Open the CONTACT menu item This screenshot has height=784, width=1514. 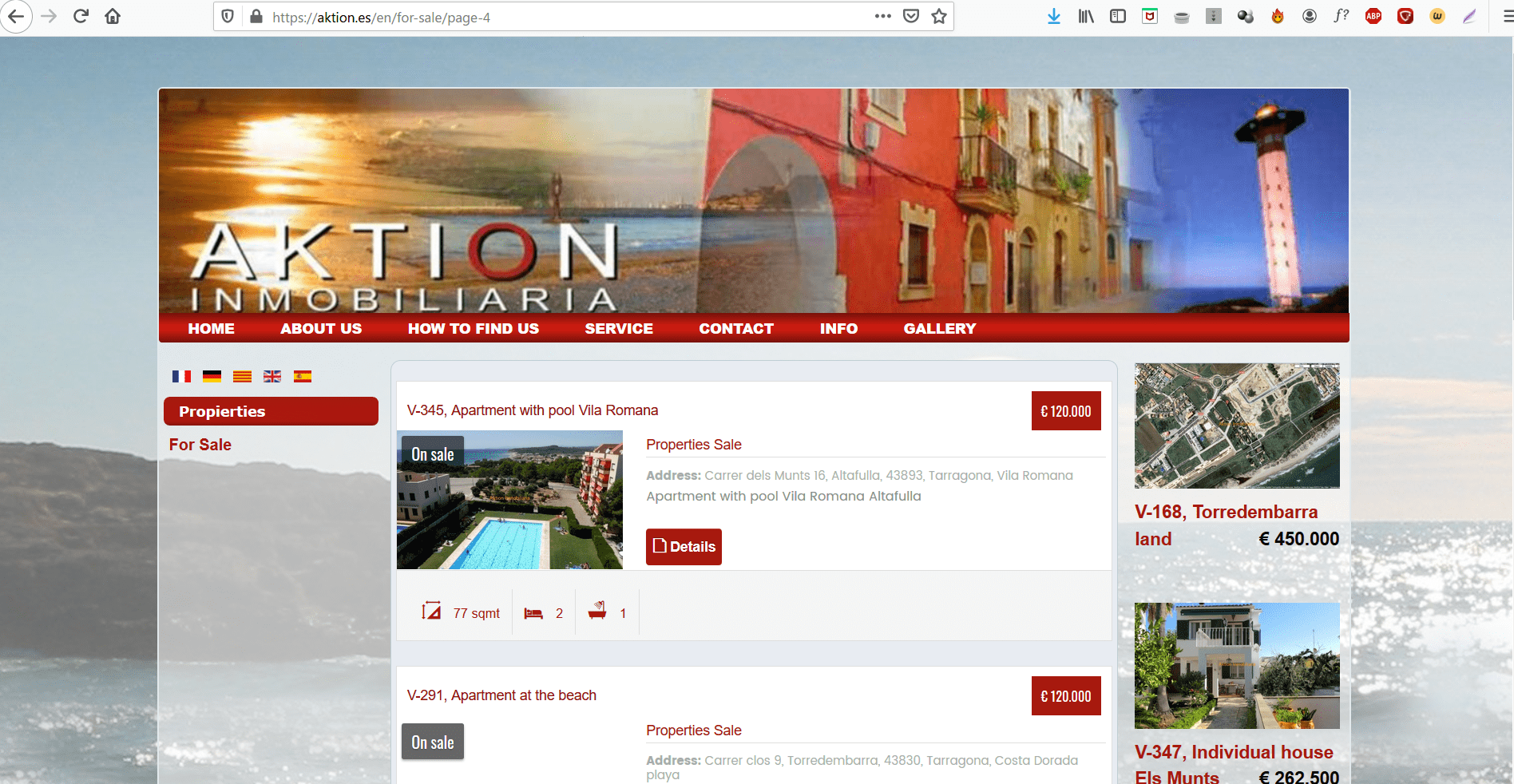736,328
